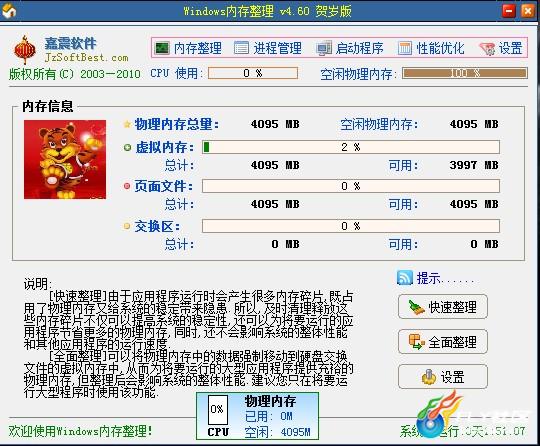Open 设置 in the top toolbar
The width and height of the screenshot is (540, 446).
click(x=501, y=48)
